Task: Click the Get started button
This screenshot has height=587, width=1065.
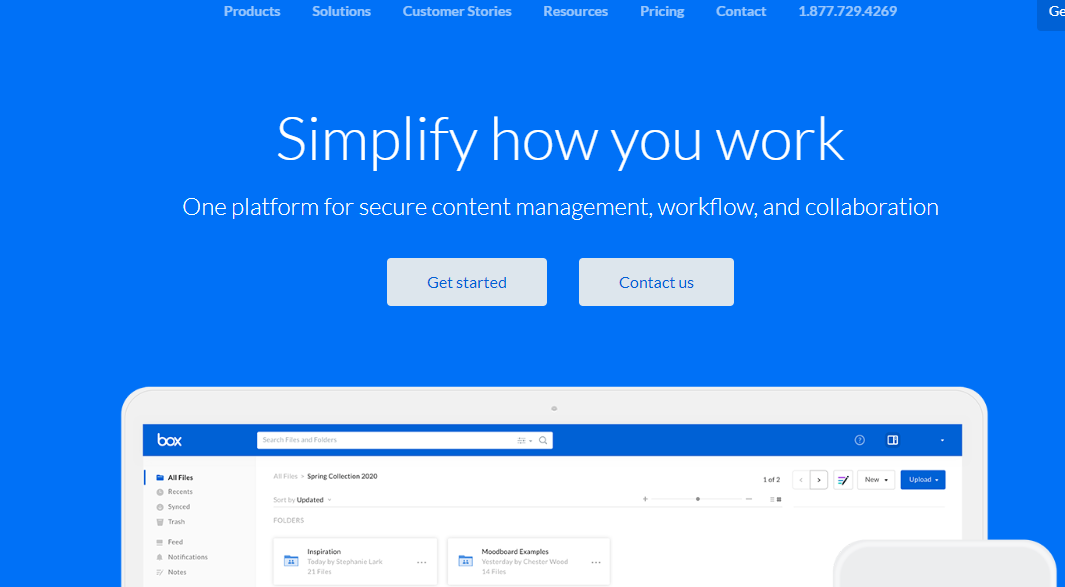Action: (x=466, y=281)
